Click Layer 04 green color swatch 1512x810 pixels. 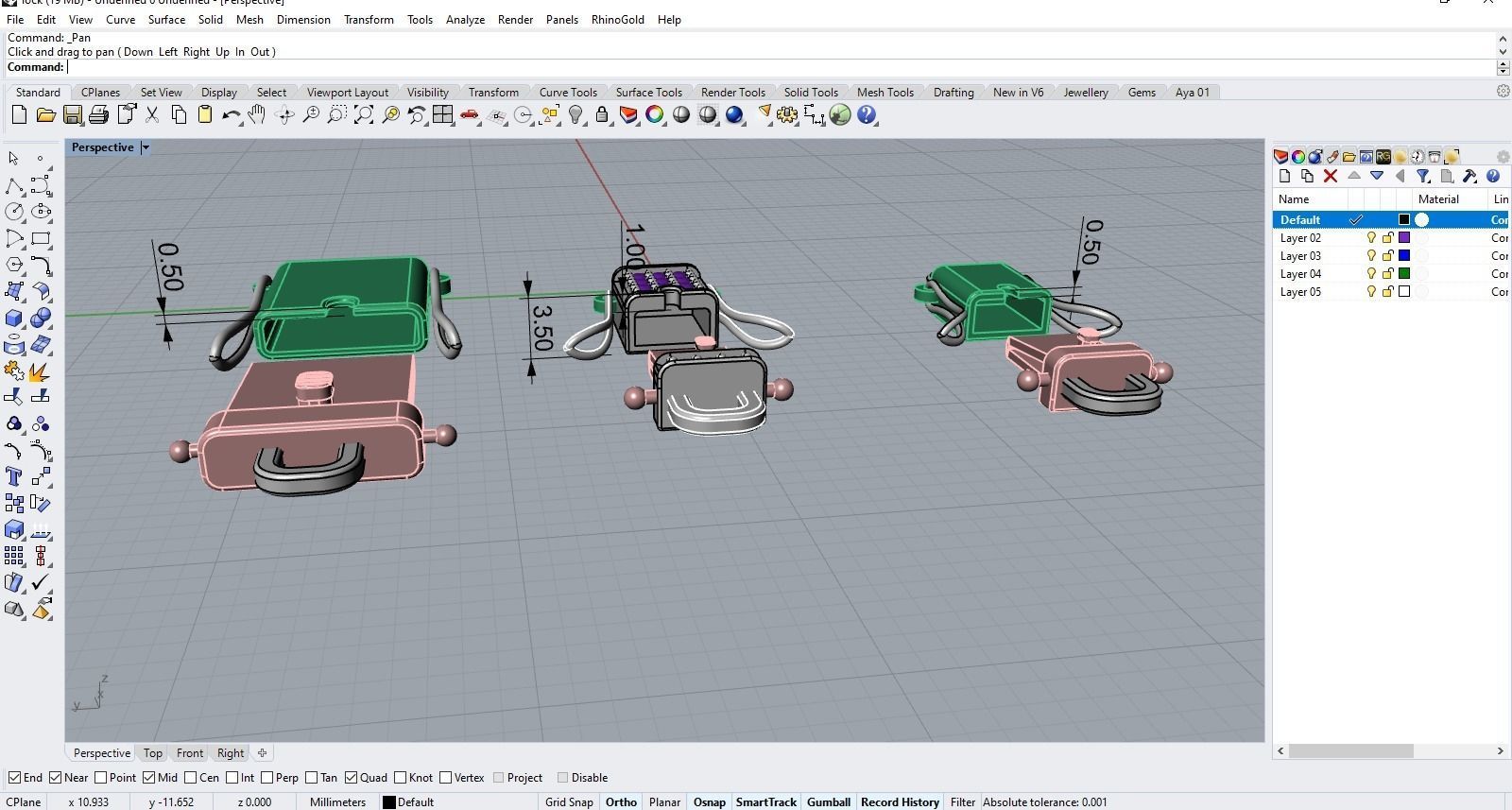(x=1404, y=274)
